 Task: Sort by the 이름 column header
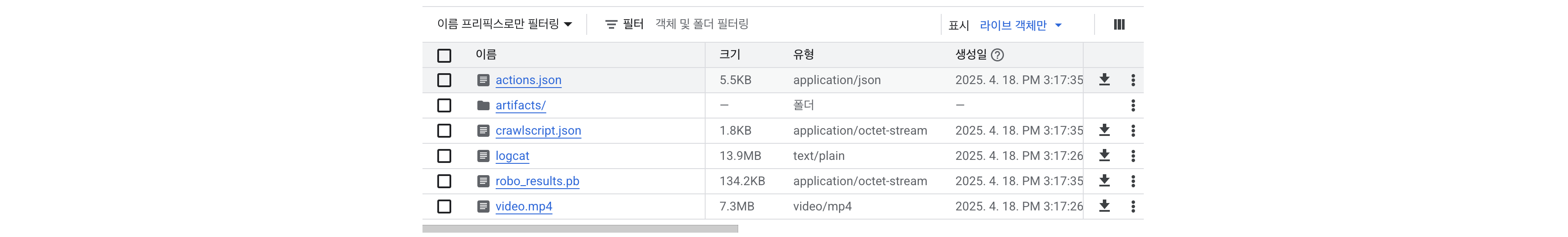pos(486,54)
